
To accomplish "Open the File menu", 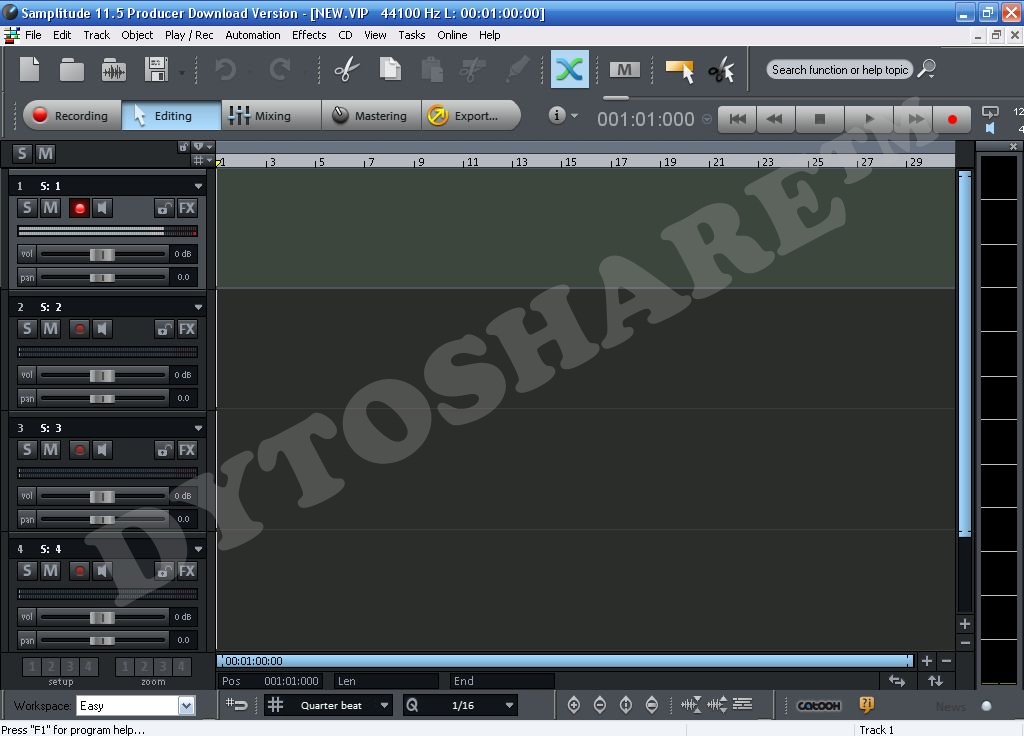I will point(33,35).
